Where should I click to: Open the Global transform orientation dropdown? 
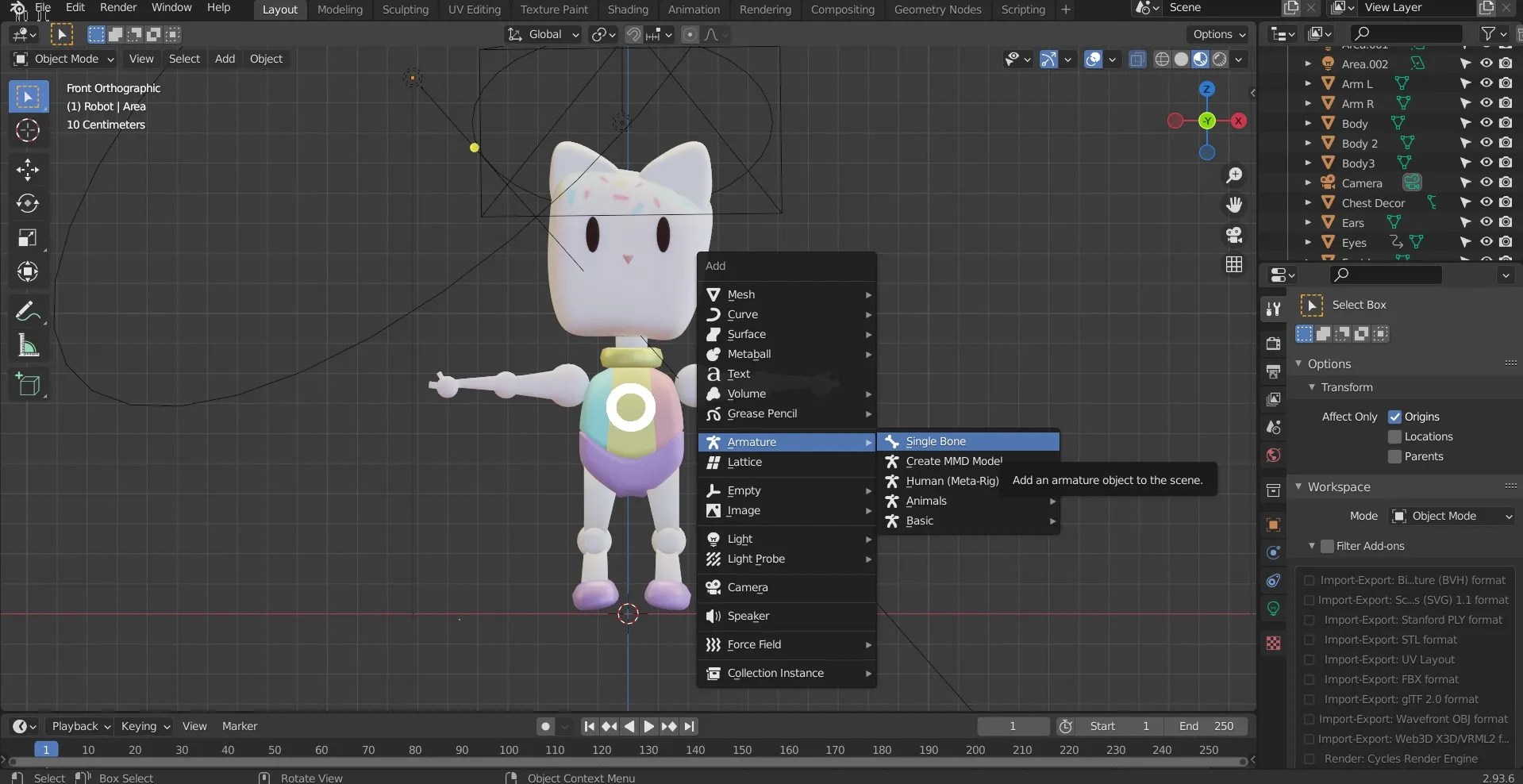pyautogui.click(x=543, y=34)
